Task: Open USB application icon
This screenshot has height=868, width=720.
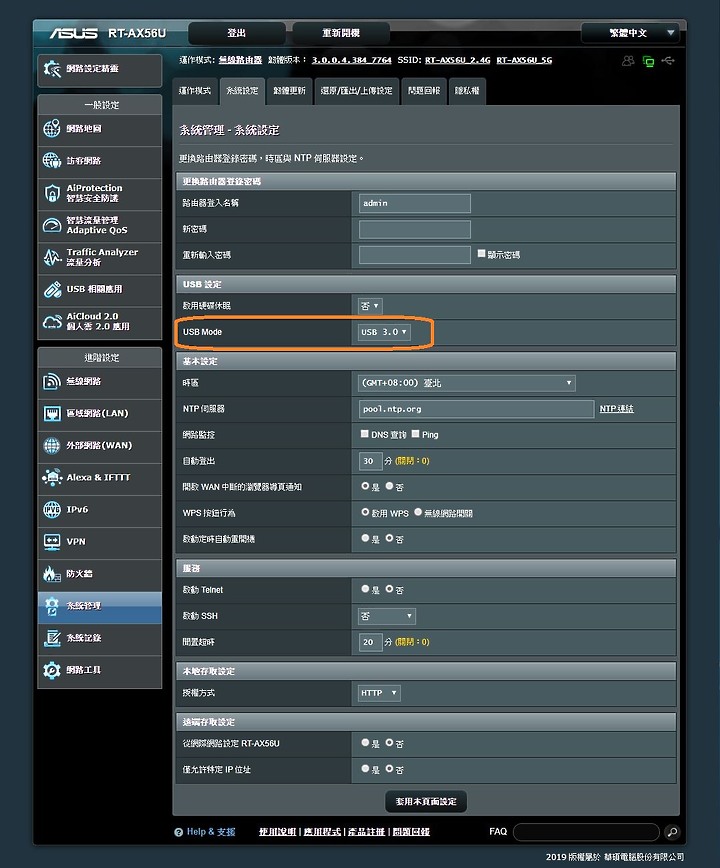Action: [52, 290]
